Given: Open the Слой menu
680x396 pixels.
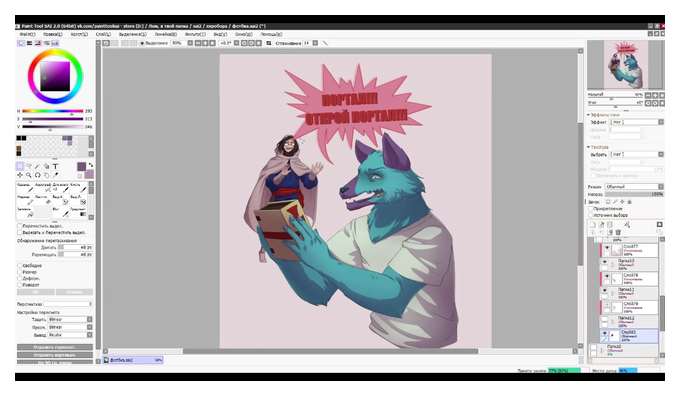Looking at the screenshot, I should click(x=103, y=34).
